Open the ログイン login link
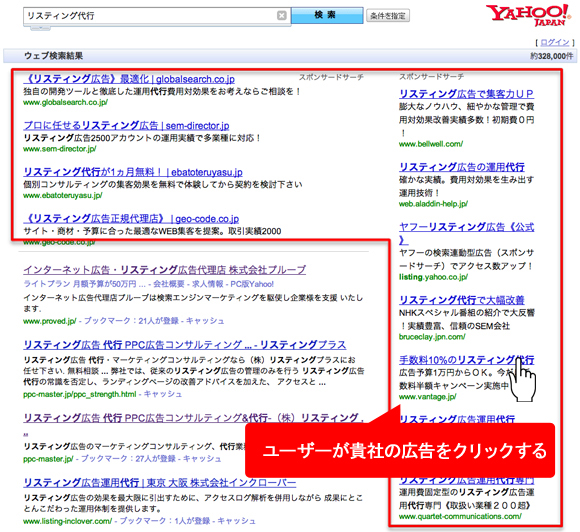The image size is (580, 532). (x=555, y=43)
